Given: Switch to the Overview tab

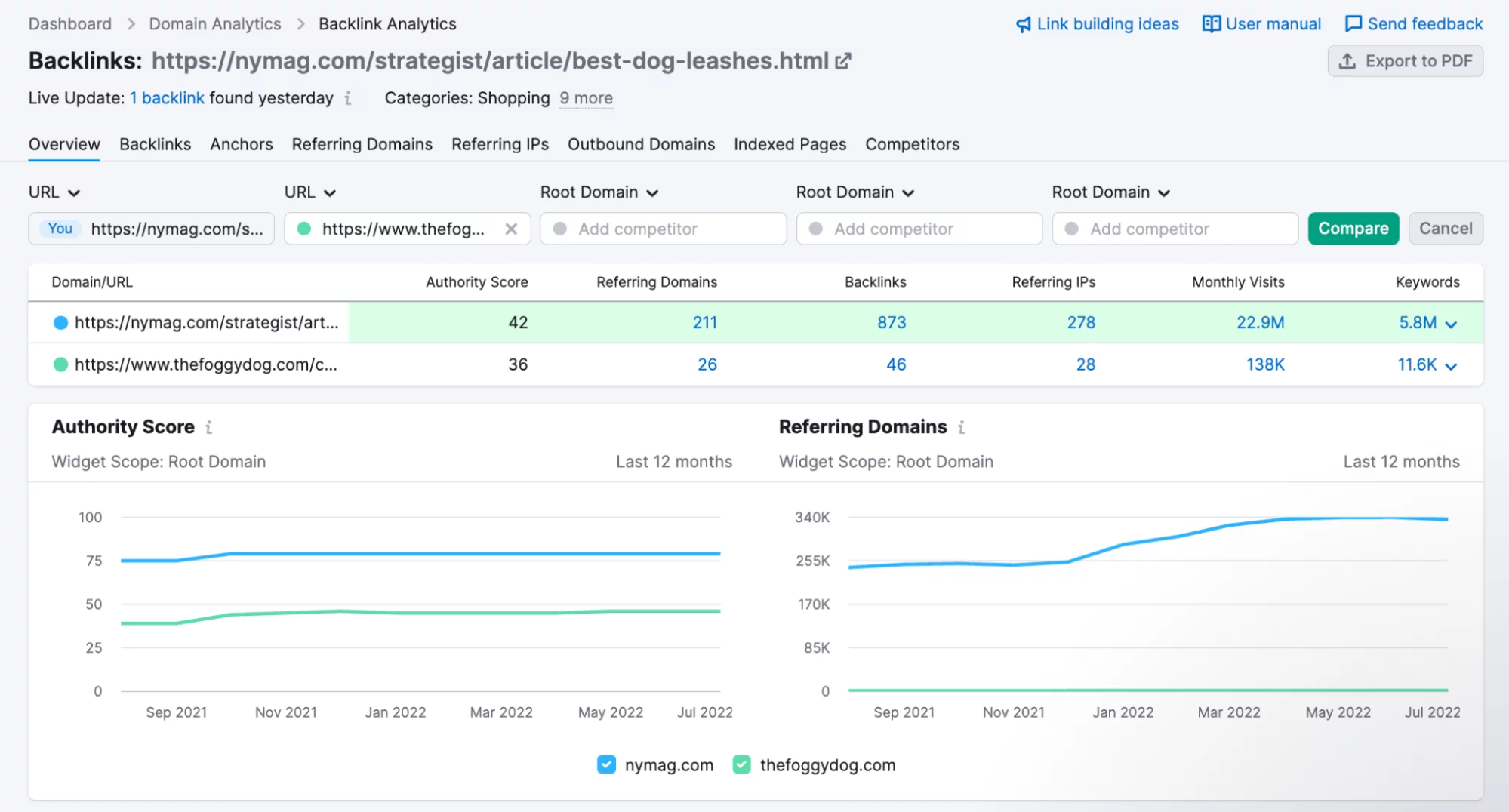Looking at the screenshot, I should (64, 144).
